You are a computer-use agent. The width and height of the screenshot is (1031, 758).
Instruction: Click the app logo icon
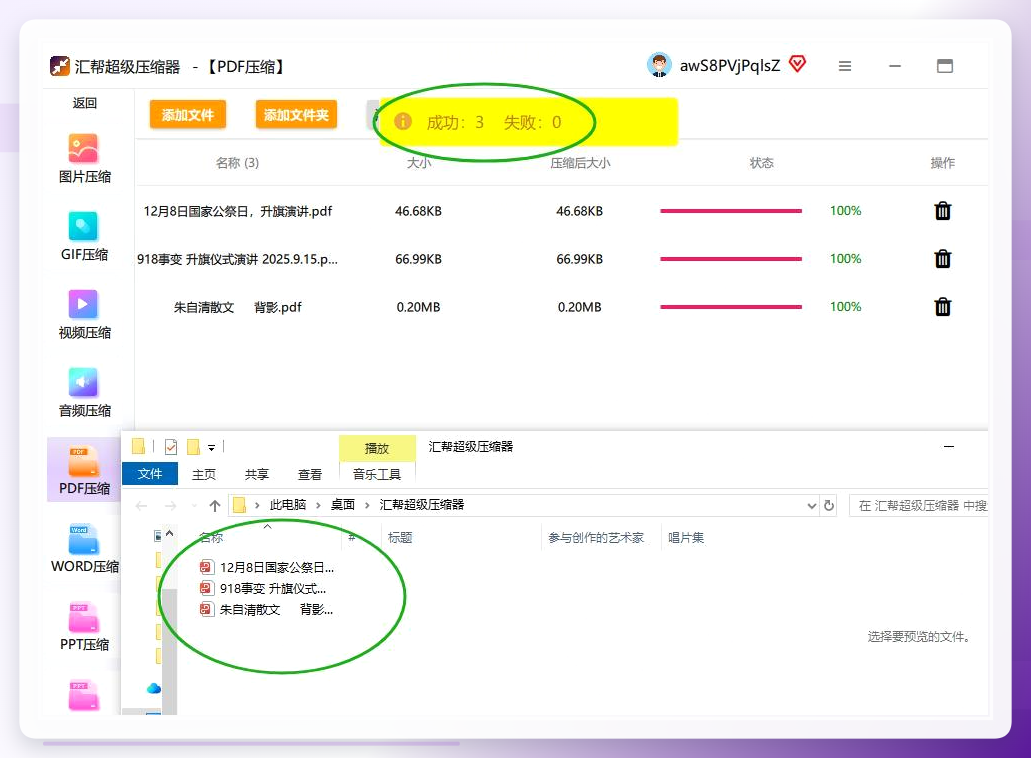(60, 66)
